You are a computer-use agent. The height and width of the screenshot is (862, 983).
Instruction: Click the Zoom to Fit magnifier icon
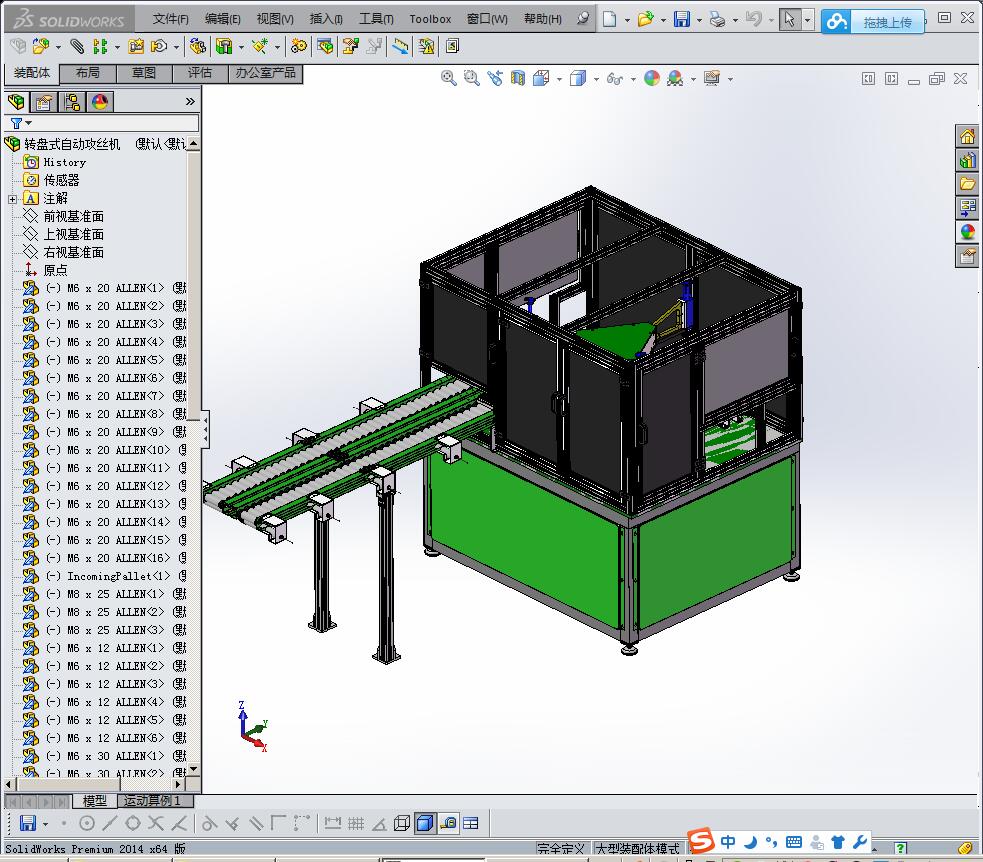click(x=449, y=78)
